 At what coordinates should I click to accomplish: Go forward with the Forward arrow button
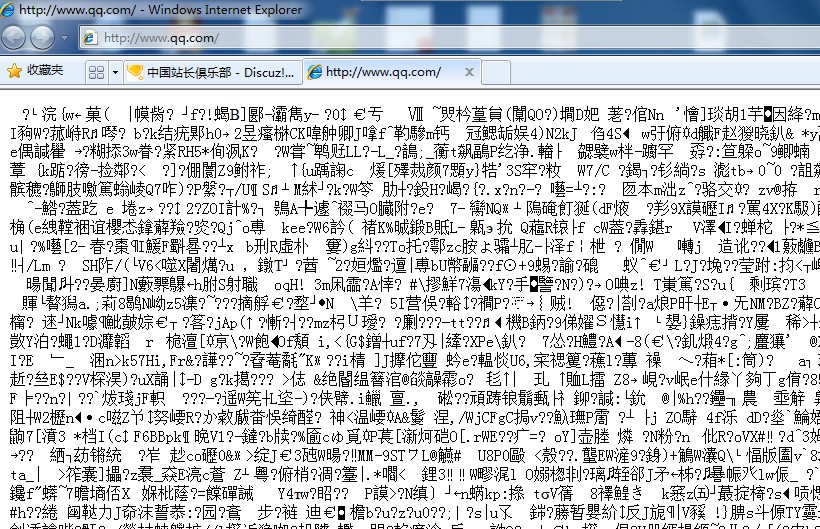click(x=42, y=37)
